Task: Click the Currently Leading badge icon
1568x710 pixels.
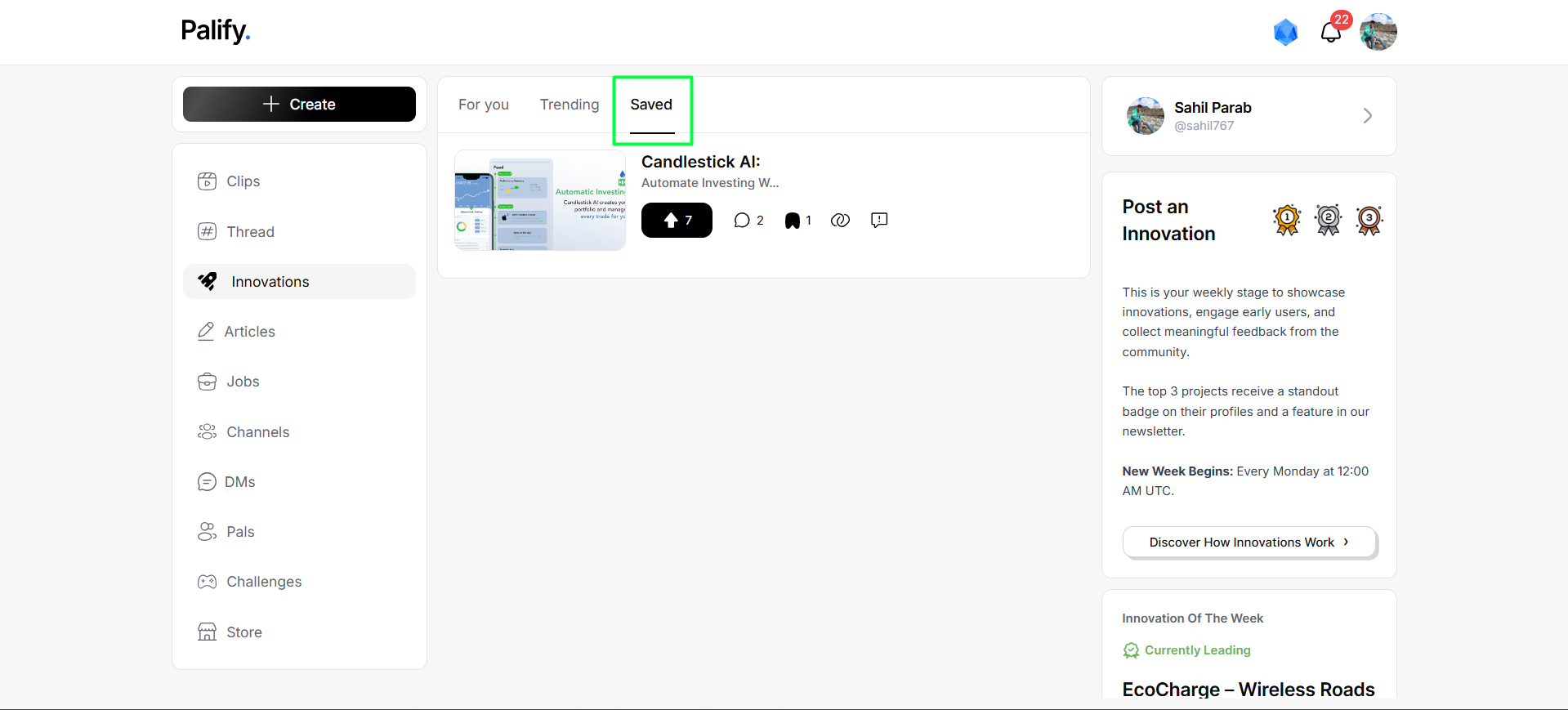Action: [x=1131, y=650]
